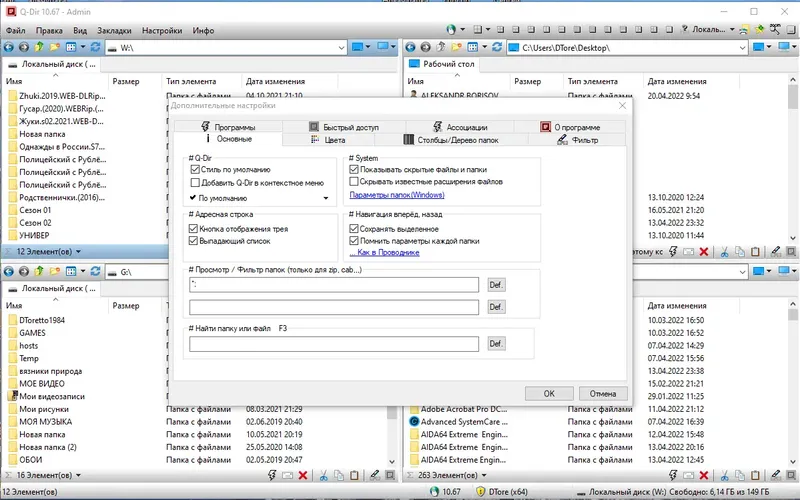Switch to the Программы tab

[228, 127]
